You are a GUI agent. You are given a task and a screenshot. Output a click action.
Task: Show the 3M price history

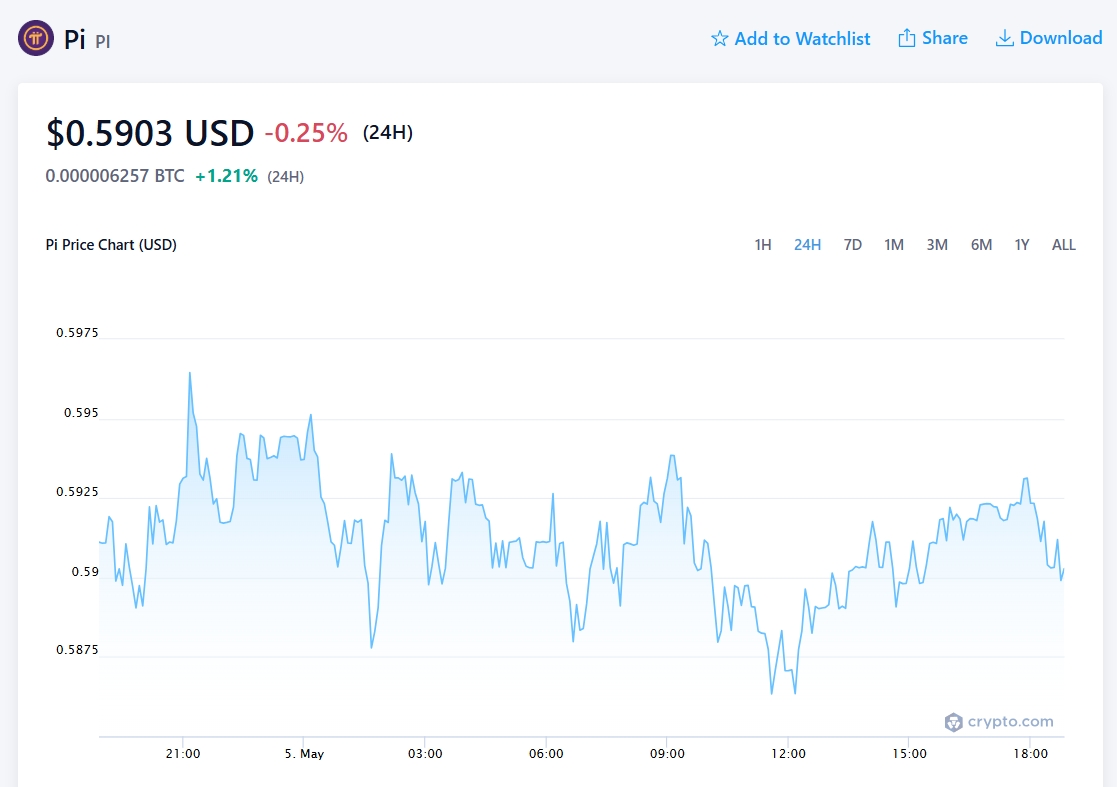(937, 245)
